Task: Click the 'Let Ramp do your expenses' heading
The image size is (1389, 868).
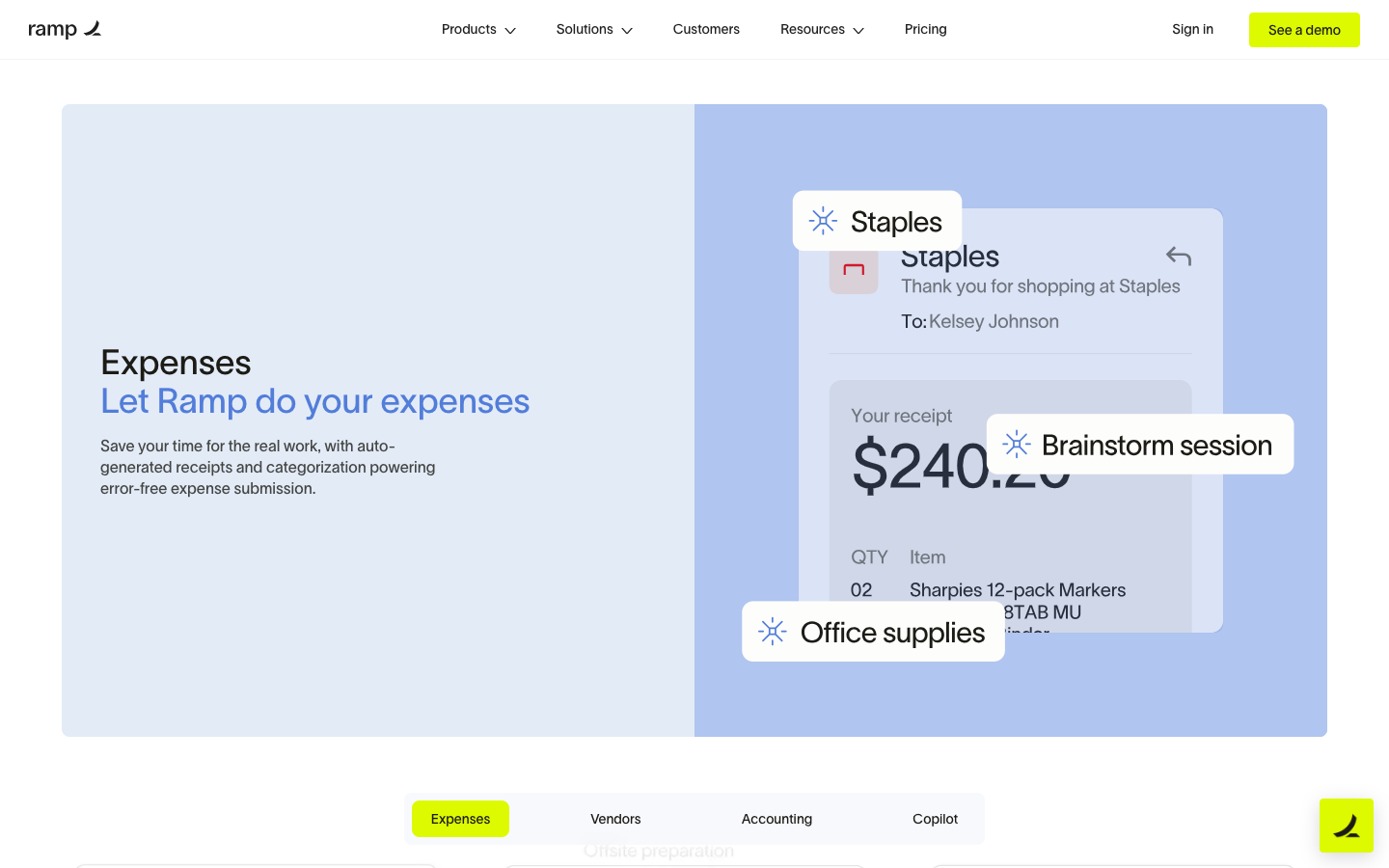Action: [315, 401]
